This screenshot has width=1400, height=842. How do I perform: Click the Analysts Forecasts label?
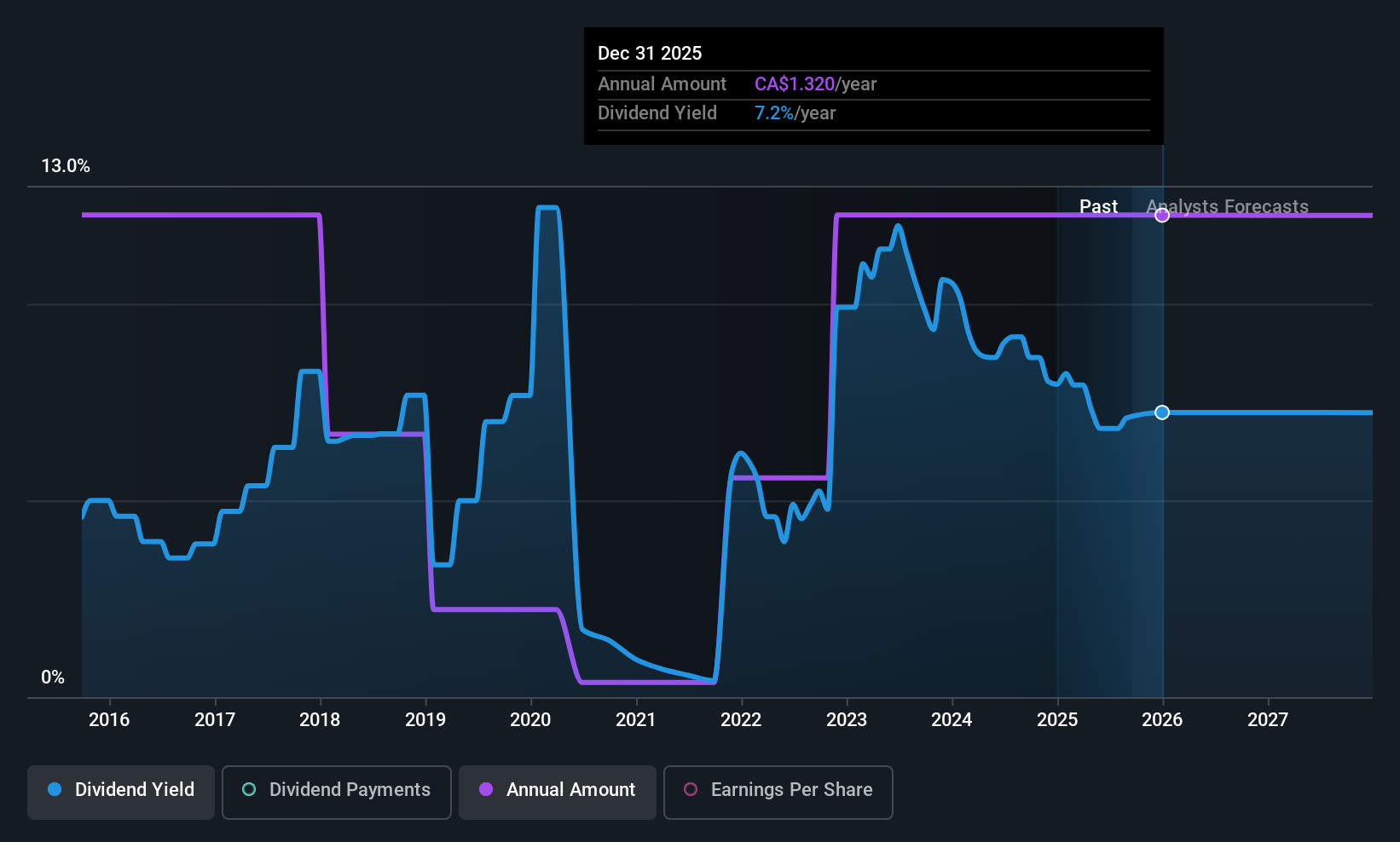click(x=1227, y=207)
